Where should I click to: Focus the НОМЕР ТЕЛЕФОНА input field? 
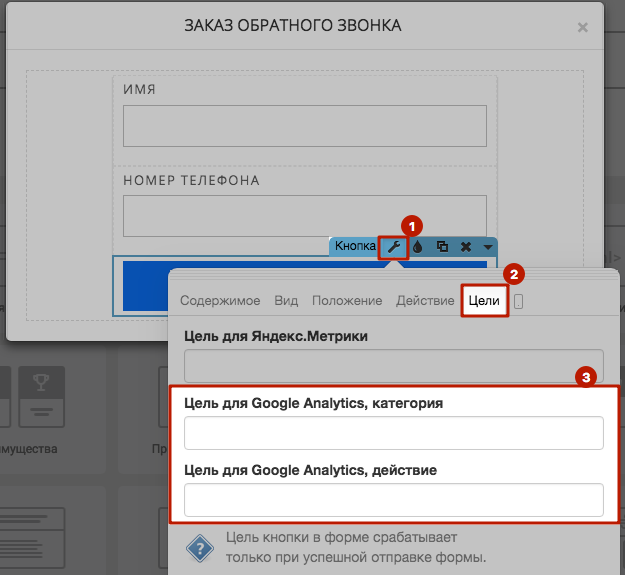click(x=305, y=216)
